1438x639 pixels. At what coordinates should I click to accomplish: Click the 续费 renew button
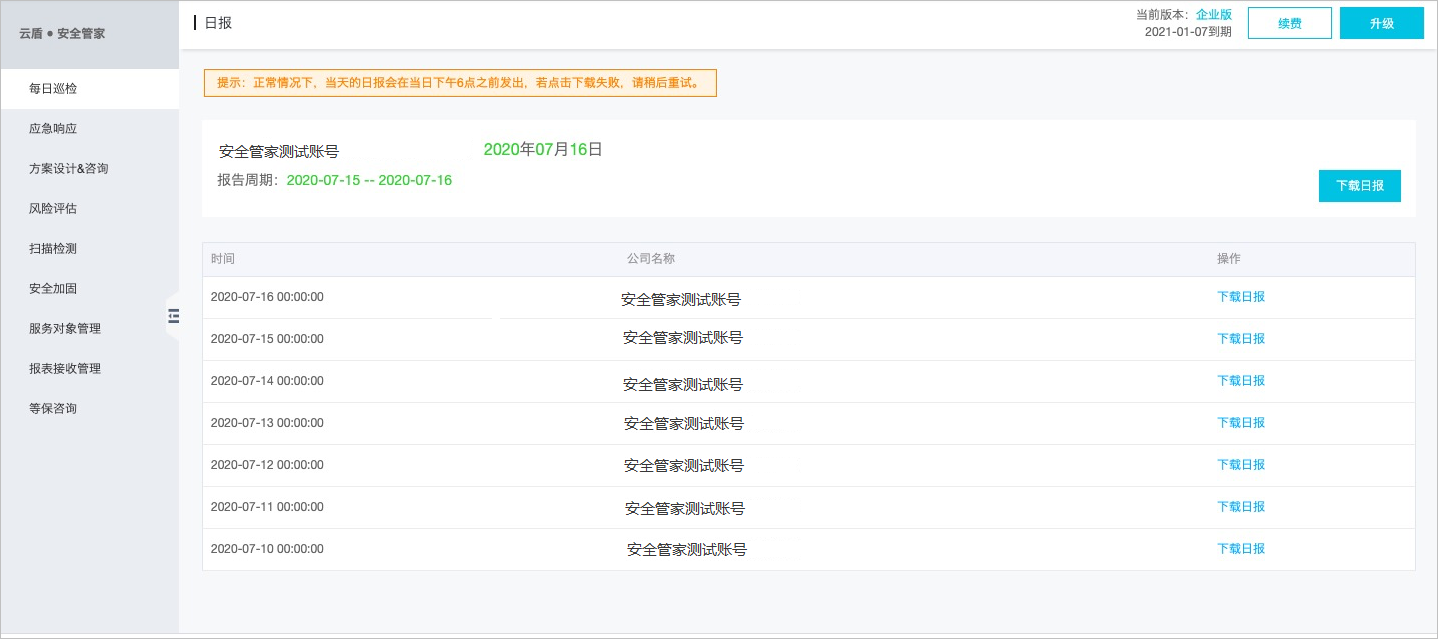pos(1290,23)
